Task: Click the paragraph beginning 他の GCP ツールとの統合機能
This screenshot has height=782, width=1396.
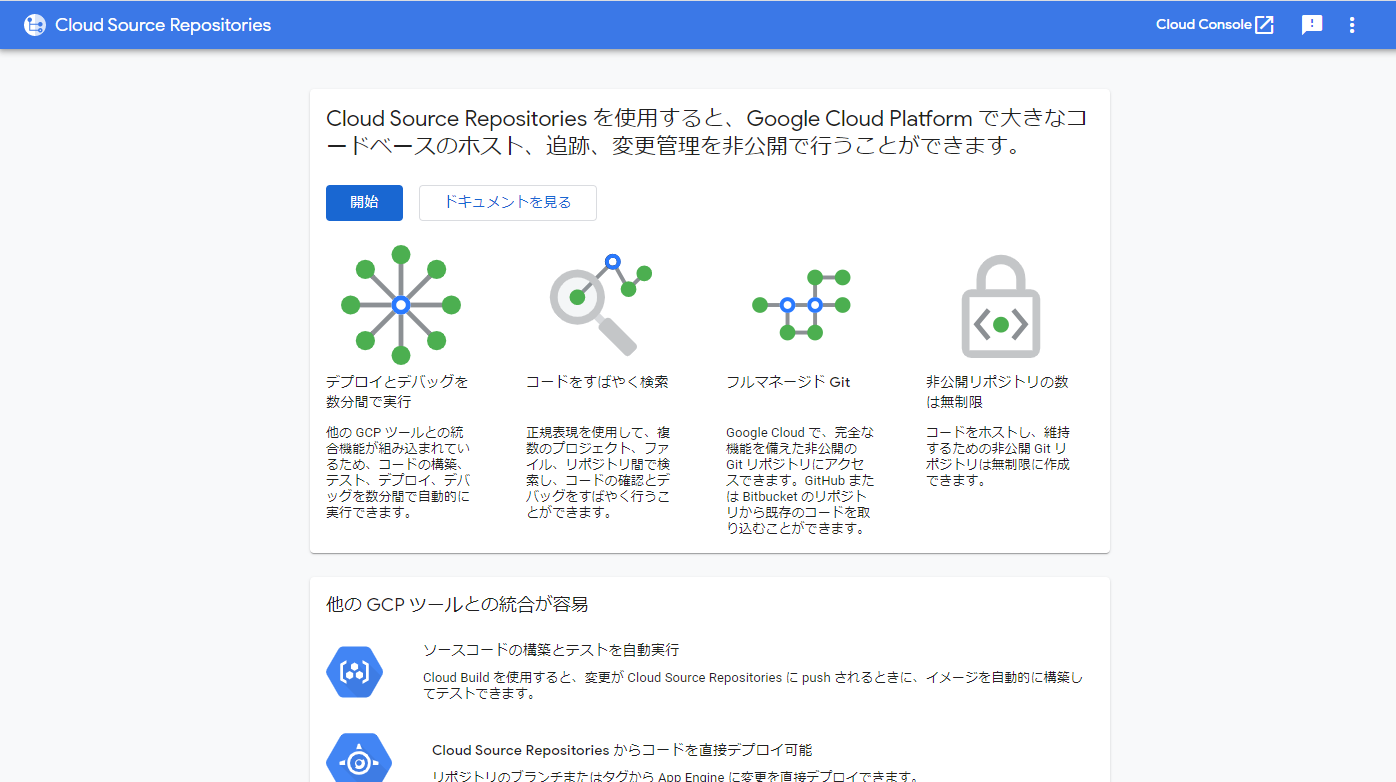Action: pos(398,473)
